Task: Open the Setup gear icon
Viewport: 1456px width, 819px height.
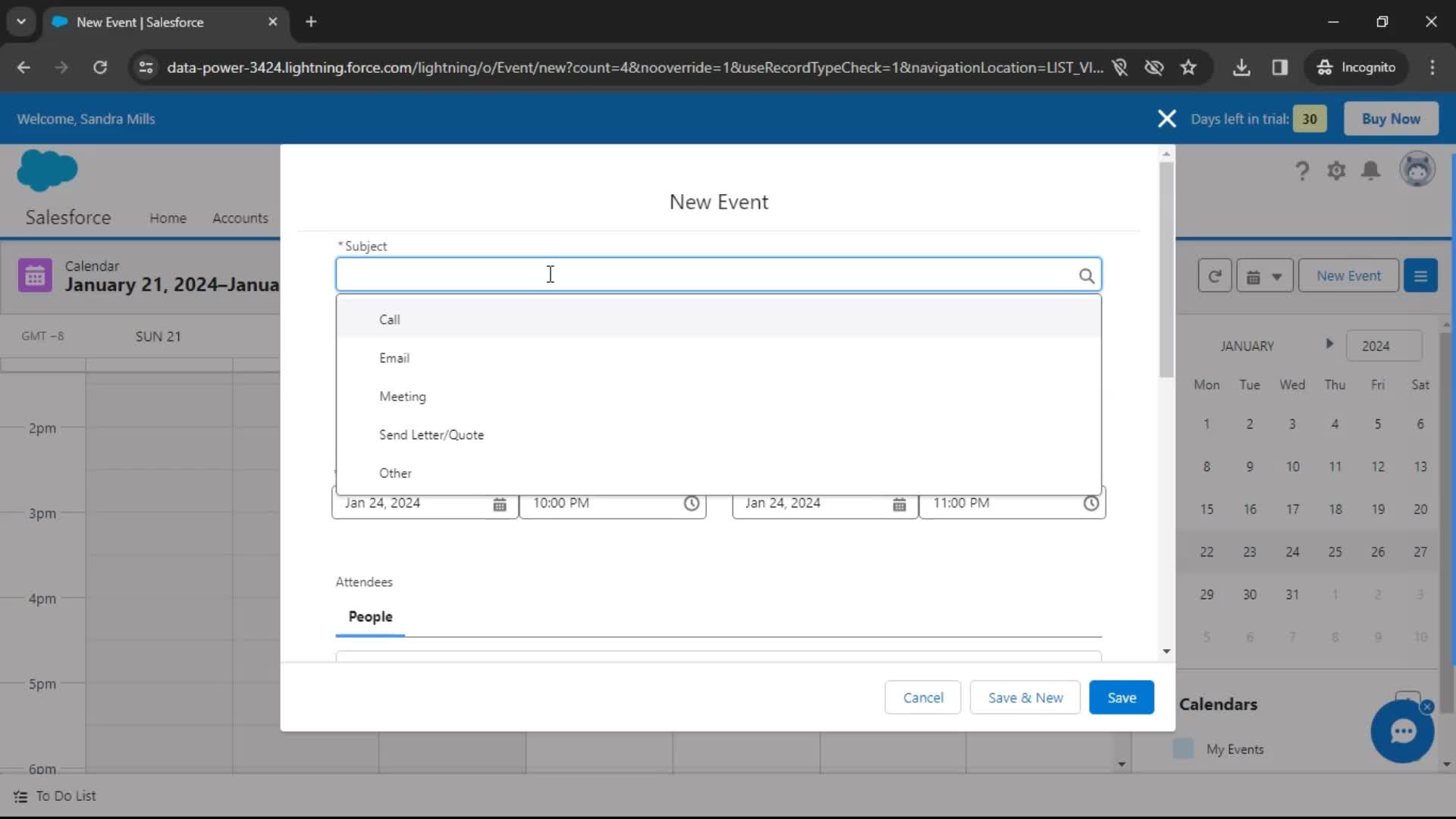Action: tap(1336, 171)
